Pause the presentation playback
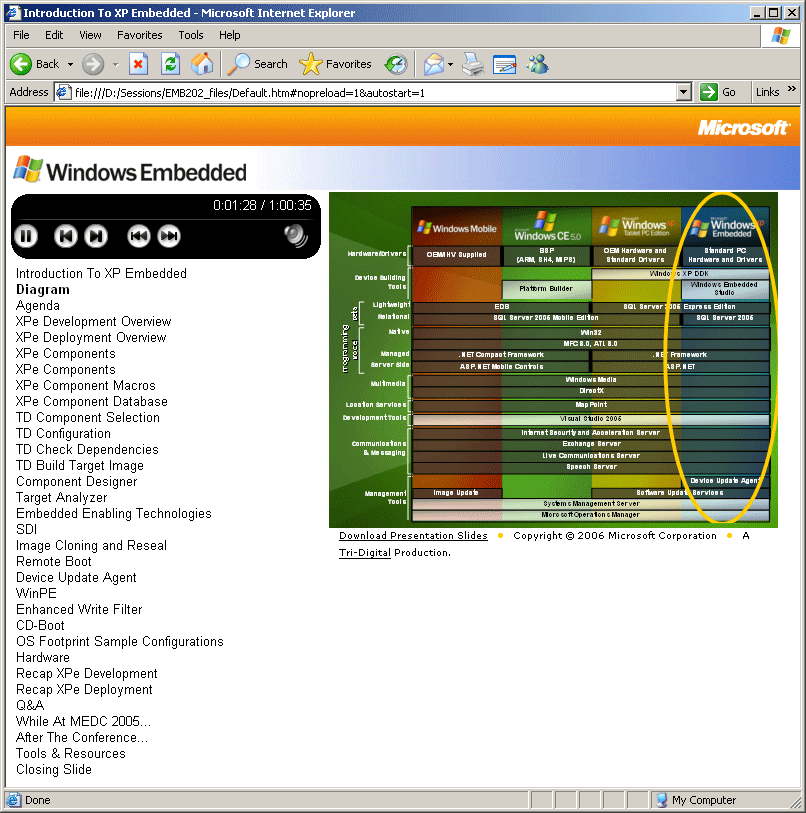 pos(26,236)
